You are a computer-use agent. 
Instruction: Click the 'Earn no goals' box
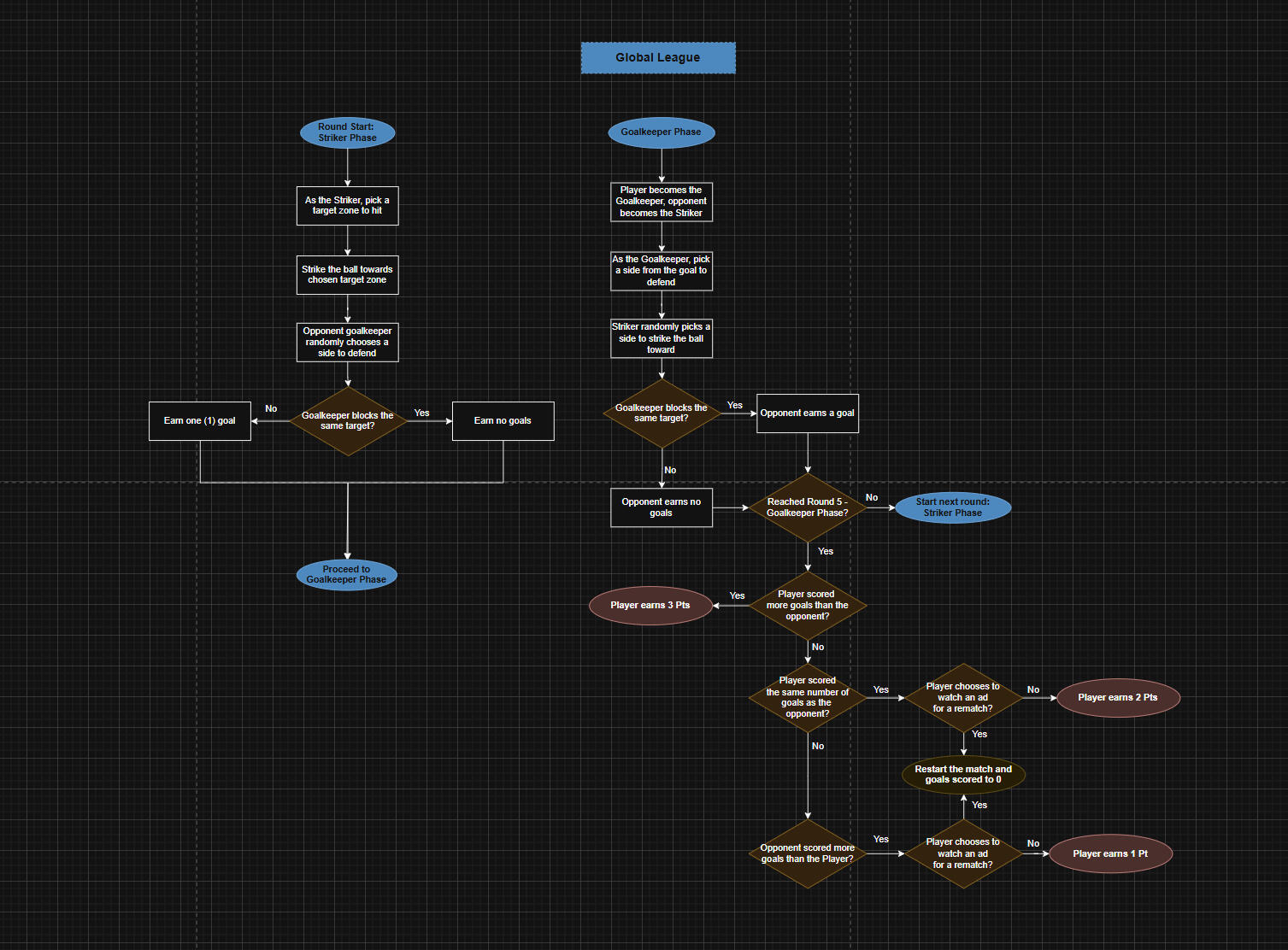503,421
